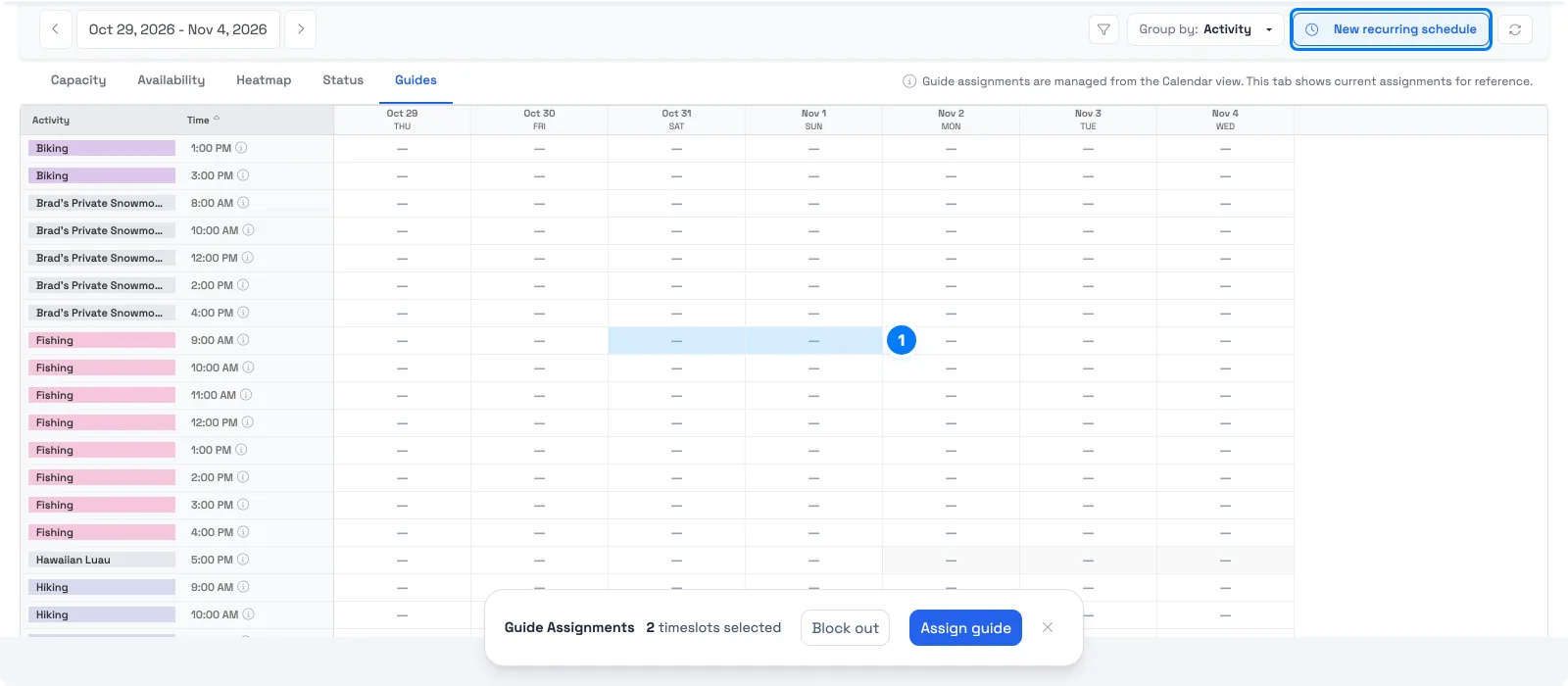Sort by the Time column header

(x=203, y=121)
